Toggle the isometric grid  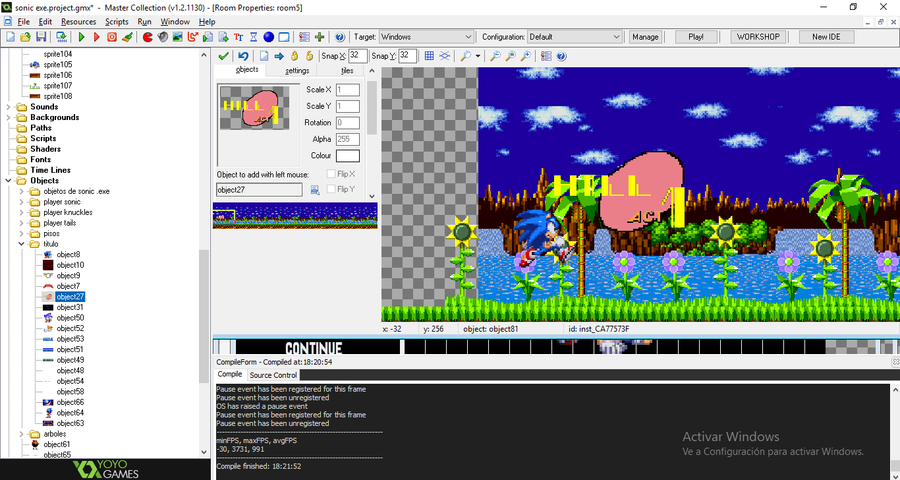point(444,56)
